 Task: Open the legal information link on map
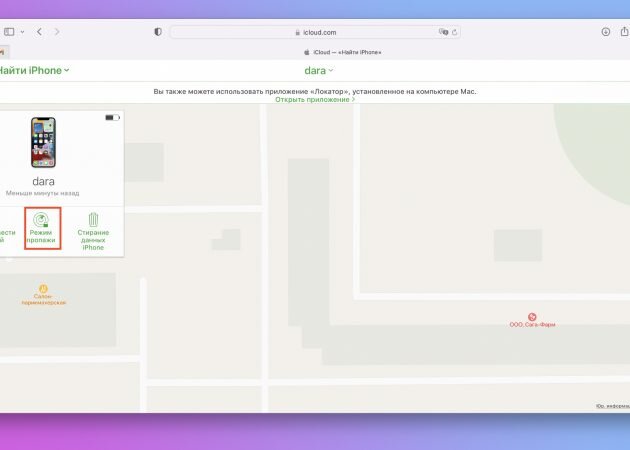[x=613, y=406]
